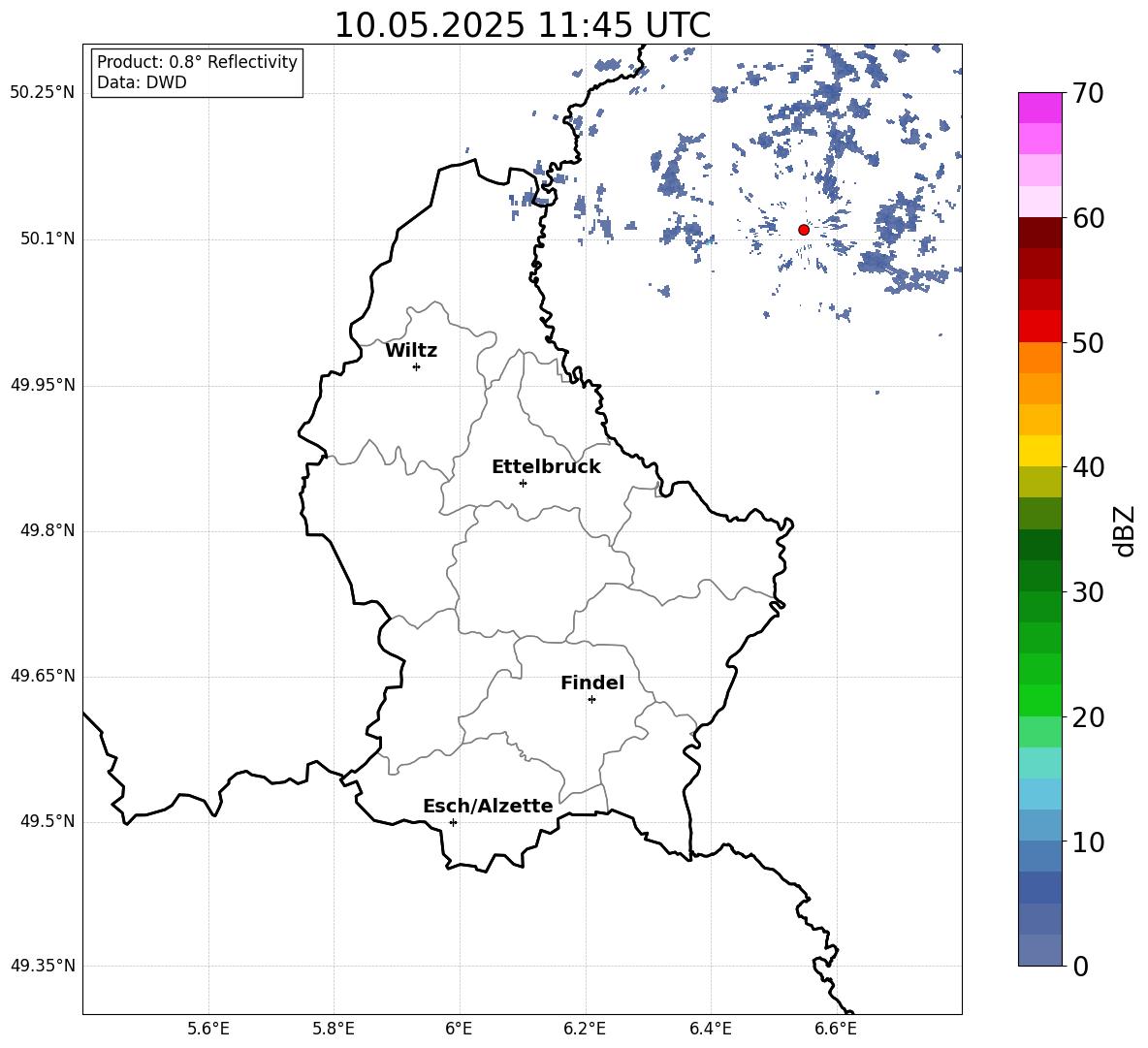This screenshot has width=1148, height=1048.
Task: Click the slate blue band at 0 dBZ
Action: pyautogui.click(x=1039, y=950)
